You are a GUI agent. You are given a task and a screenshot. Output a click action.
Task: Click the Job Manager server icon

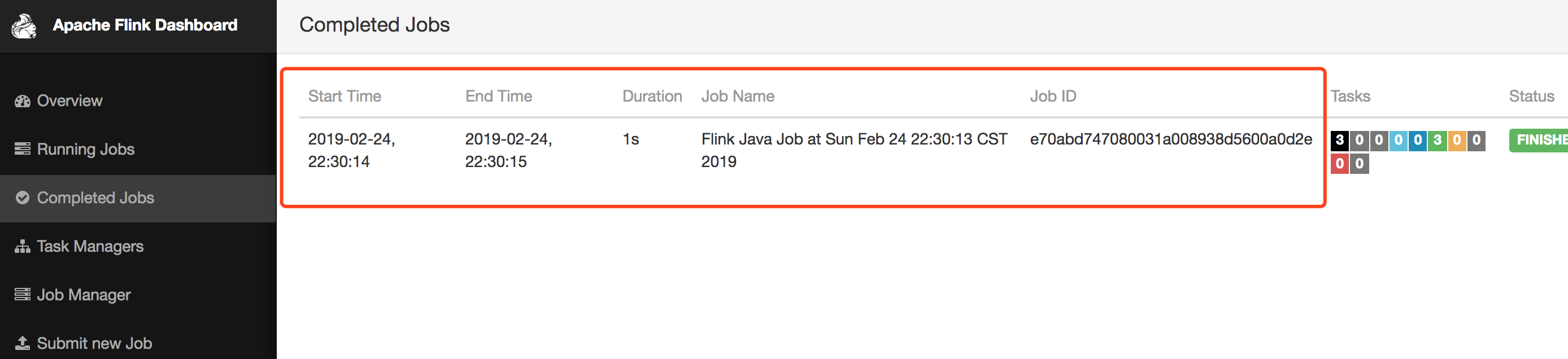23,295
